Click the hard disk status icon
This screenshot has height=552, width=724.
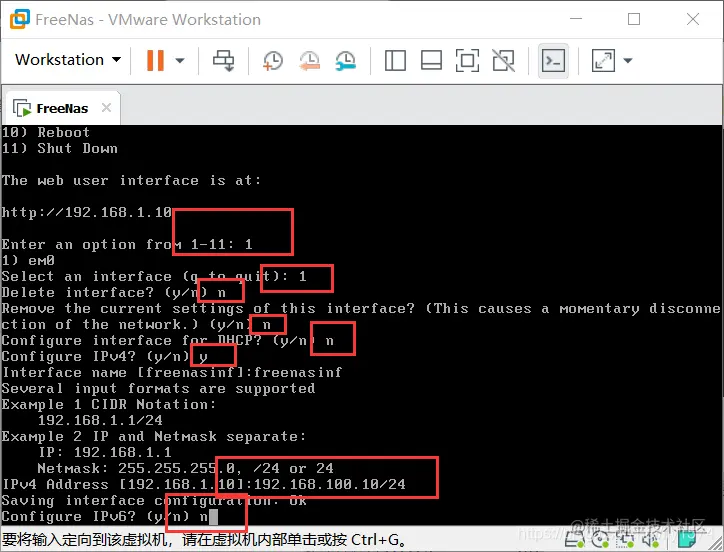tap(575, 540)
